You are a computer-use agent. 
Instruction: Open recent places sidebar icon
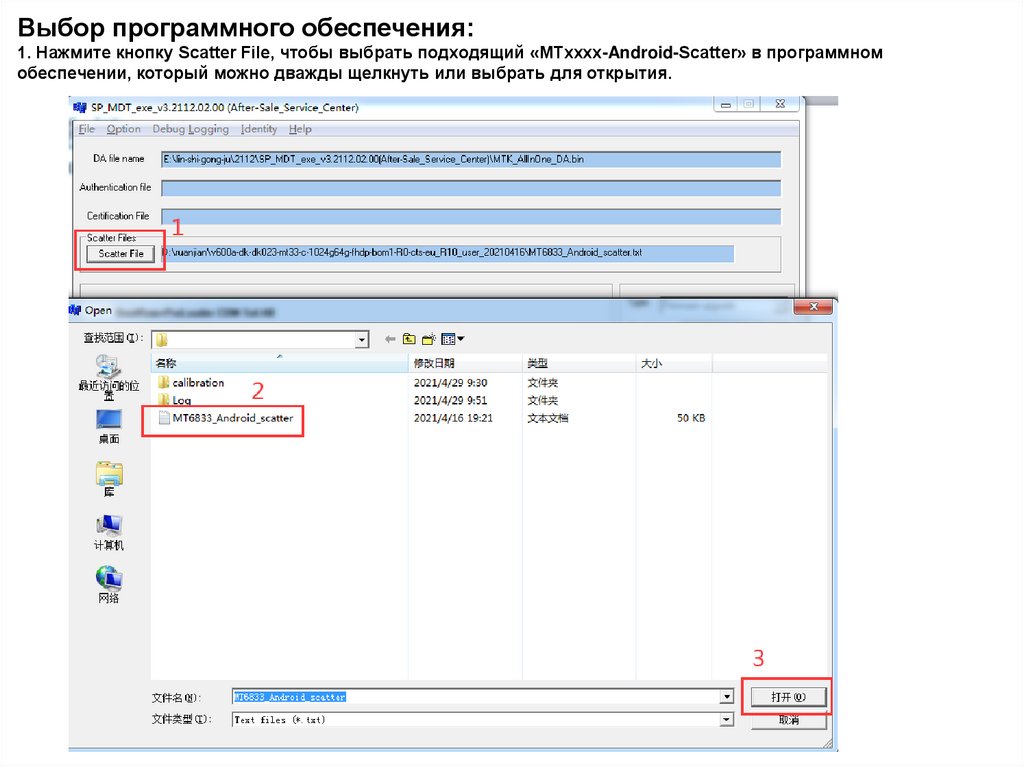click(108, 376)
